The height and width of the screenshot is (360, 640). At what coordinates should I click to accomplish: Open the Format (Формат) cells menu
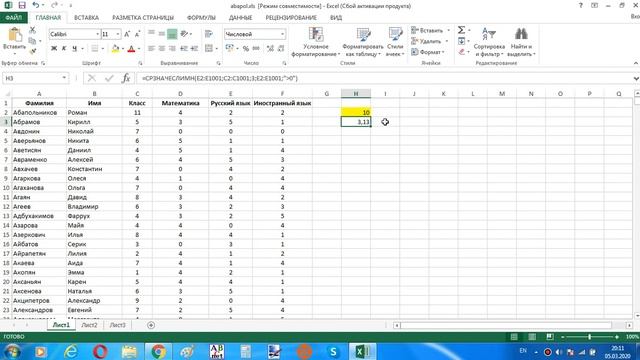428,52
